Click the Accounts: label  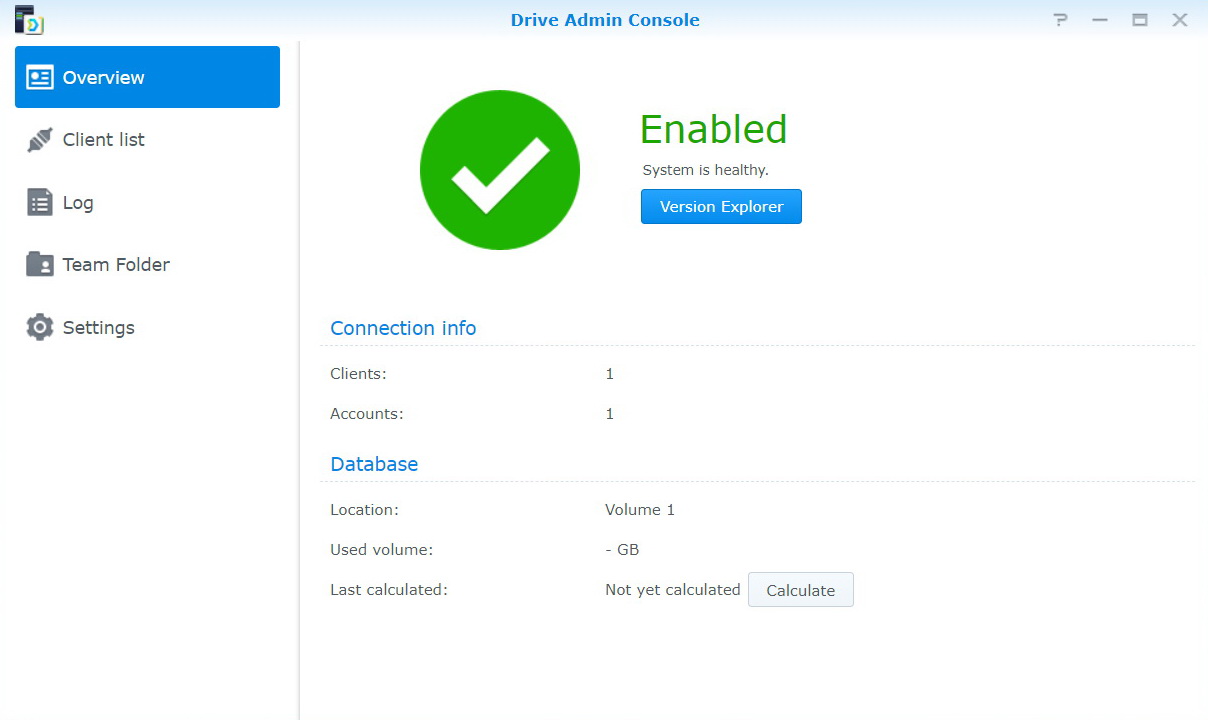(x=367, y=414)
